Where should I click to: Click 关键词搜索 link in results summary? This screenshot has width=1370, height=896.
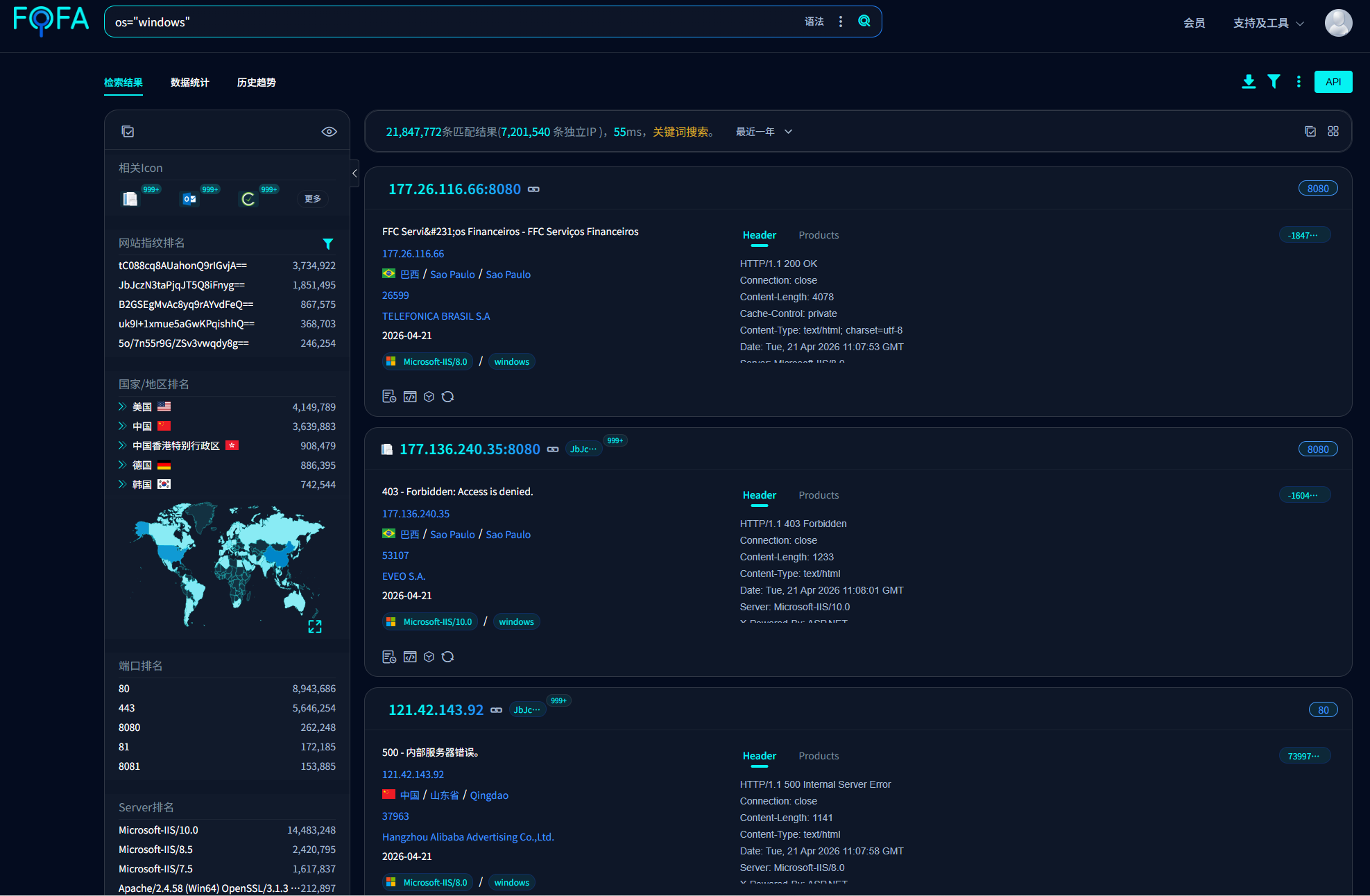point(680,132)
